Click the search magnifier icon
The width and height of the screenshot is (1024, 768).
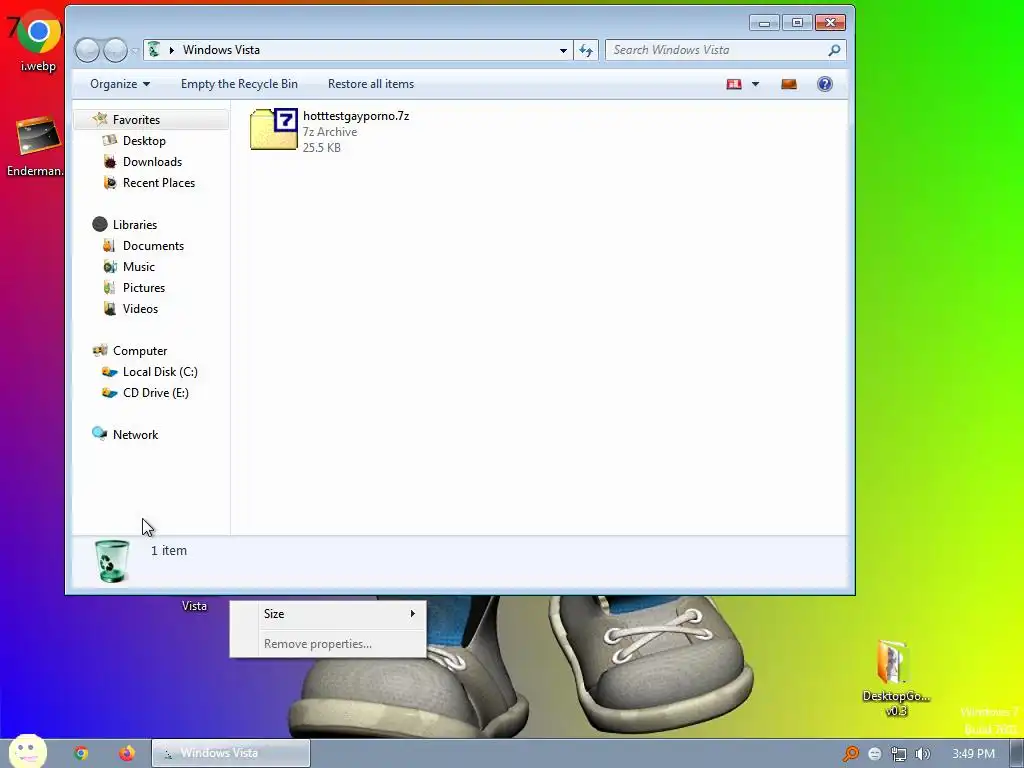pyautogui.click(x=834, y=50)
